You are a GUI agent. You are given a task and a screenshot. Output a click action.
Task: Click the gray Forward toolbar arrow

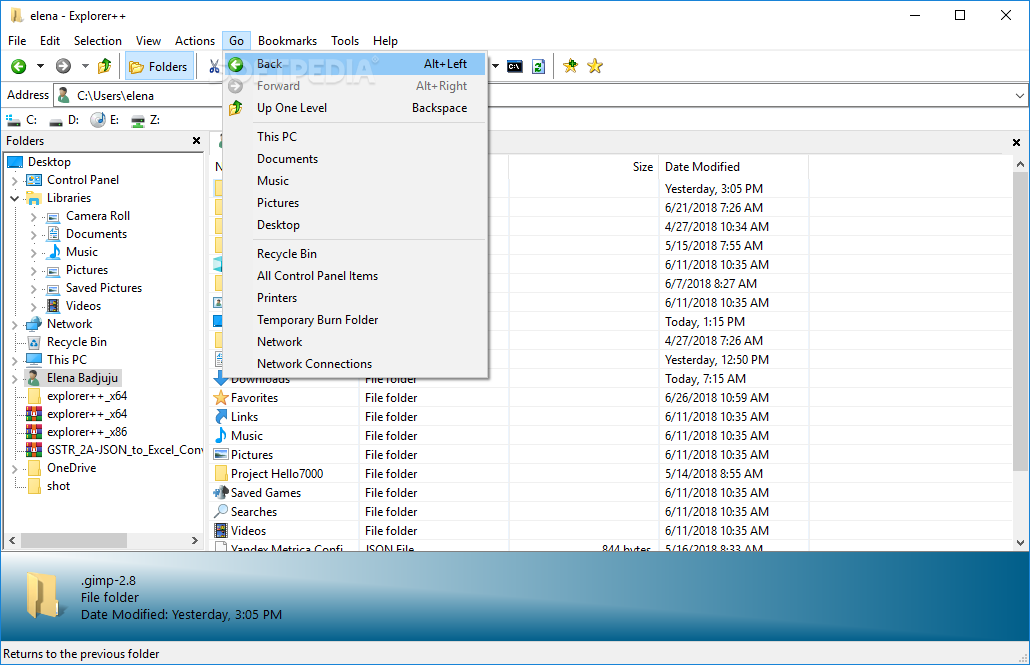(x=63, y=66)
